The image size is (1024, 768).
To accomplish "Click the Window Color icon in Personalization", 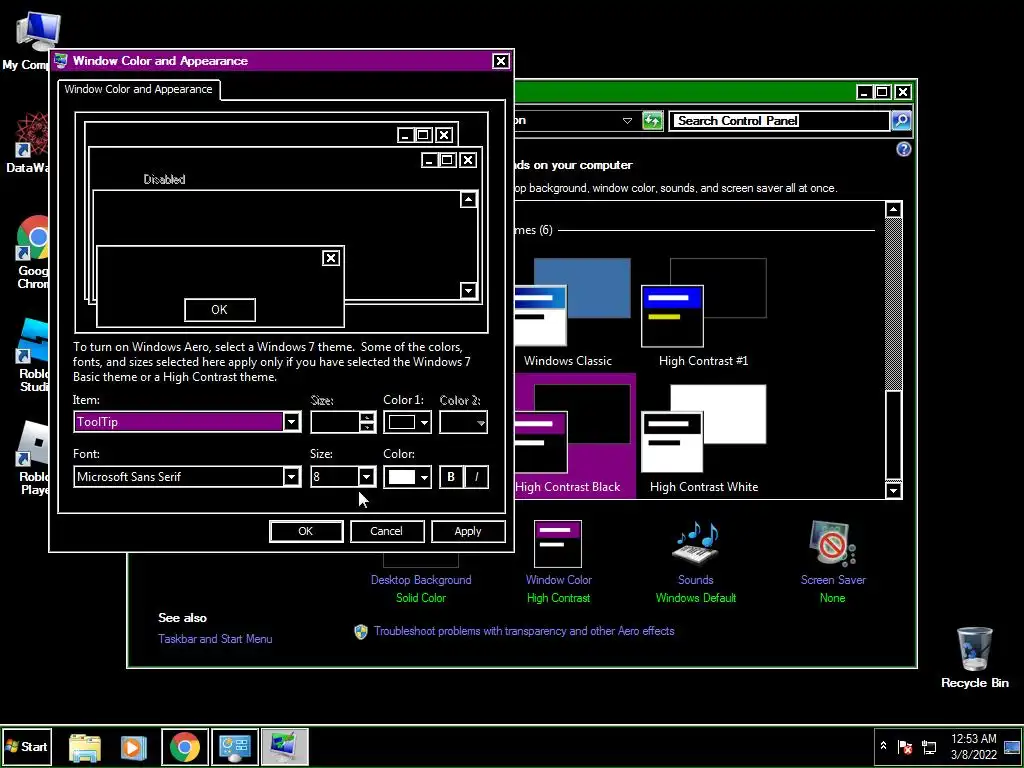I will [558, 544].
